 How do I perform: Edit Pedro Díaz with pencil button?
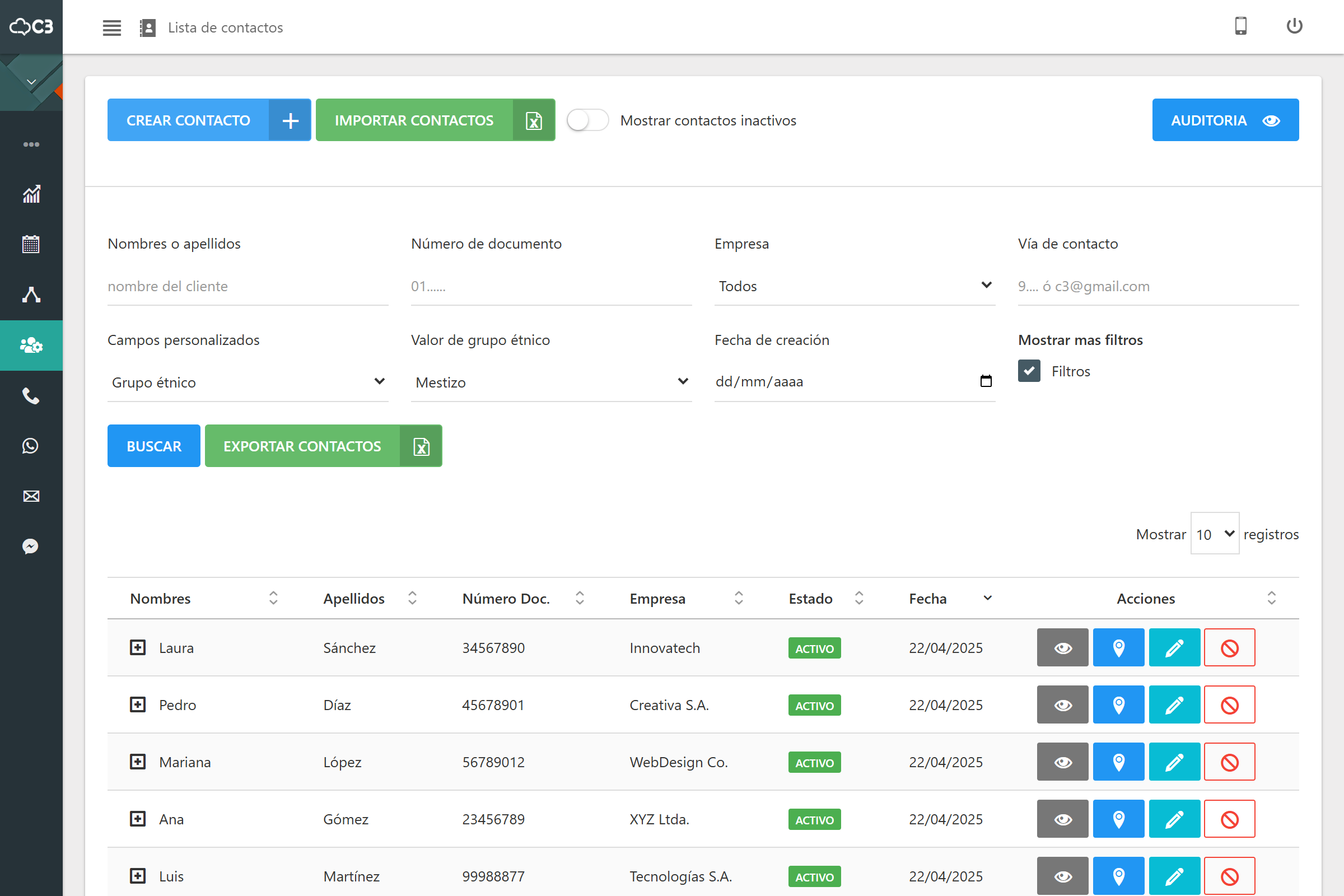click(x=1174, y=704)
